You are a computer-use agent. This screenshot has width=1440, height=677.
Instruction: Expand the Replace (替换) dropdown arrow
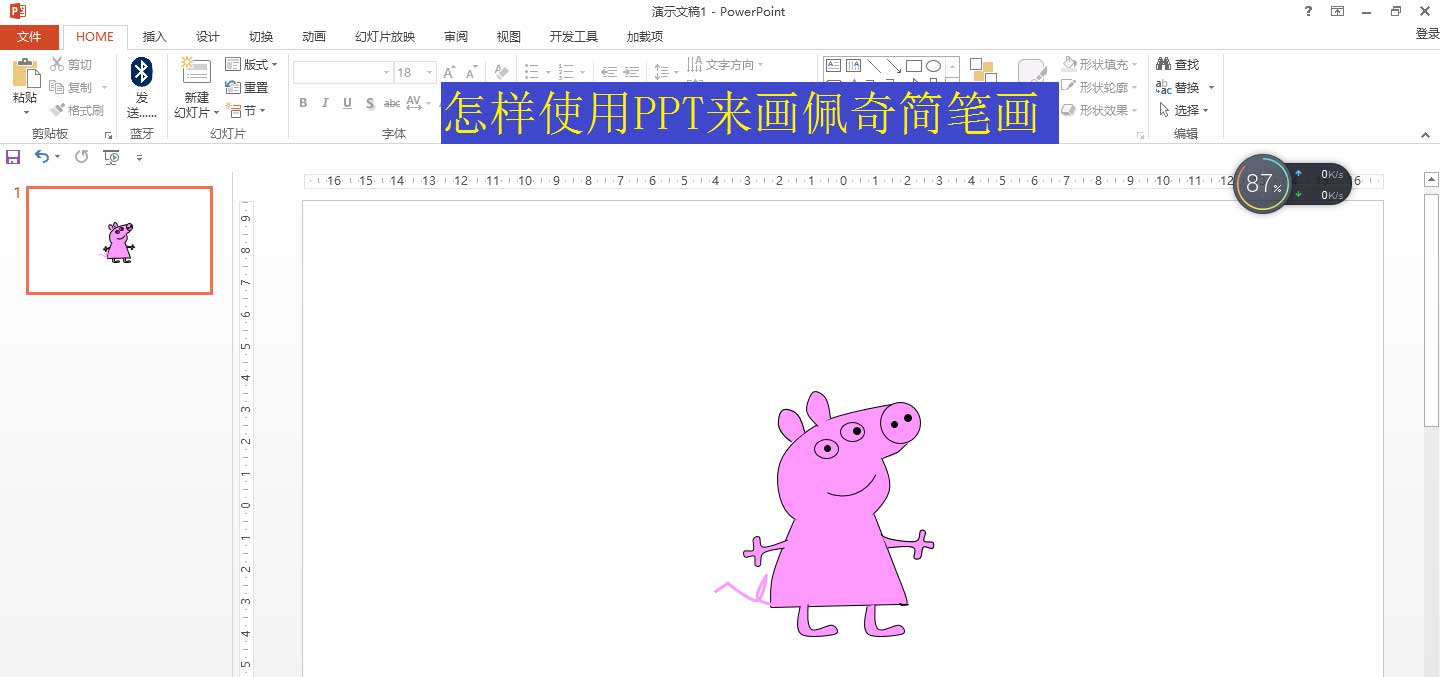1212,88
